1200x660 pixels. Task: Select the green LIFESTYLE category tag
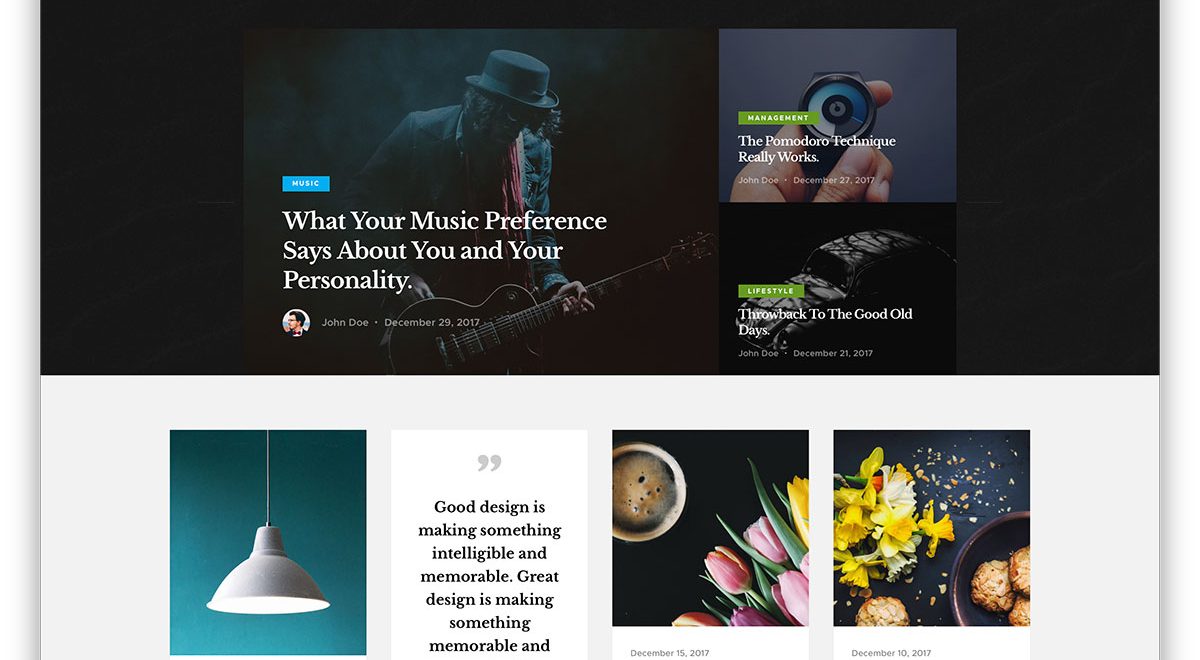point(771,291)
